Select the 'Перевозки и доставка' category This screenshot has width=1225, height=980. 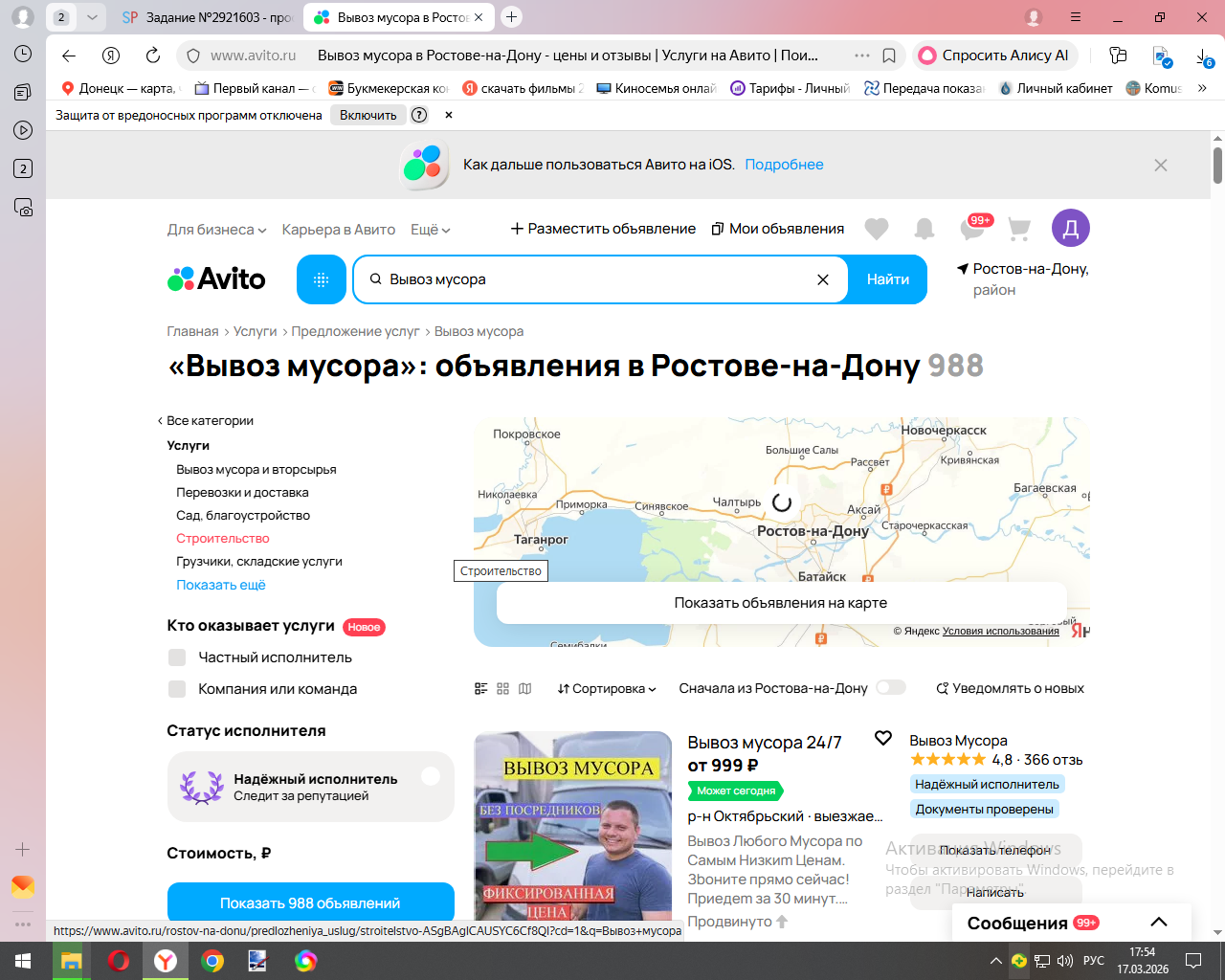[x=242, y=493]
